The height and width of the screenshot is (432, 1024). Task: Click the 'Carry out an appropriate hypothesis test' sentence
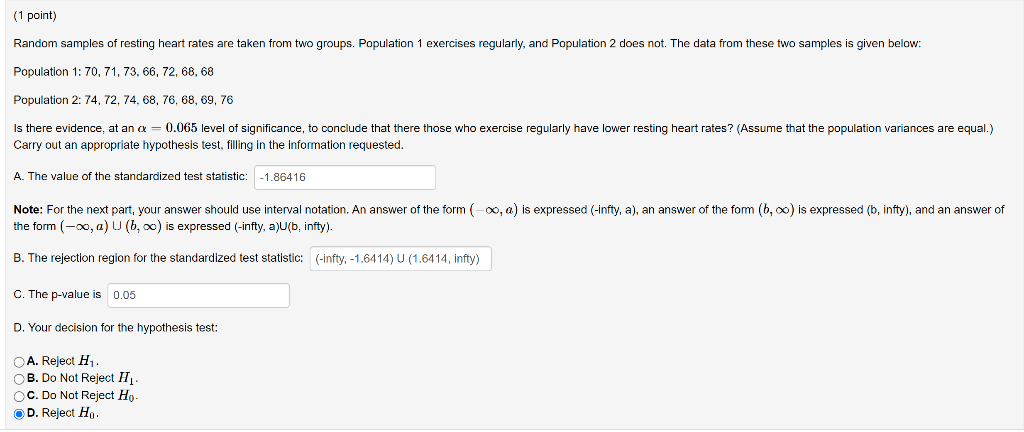[209, 145]
